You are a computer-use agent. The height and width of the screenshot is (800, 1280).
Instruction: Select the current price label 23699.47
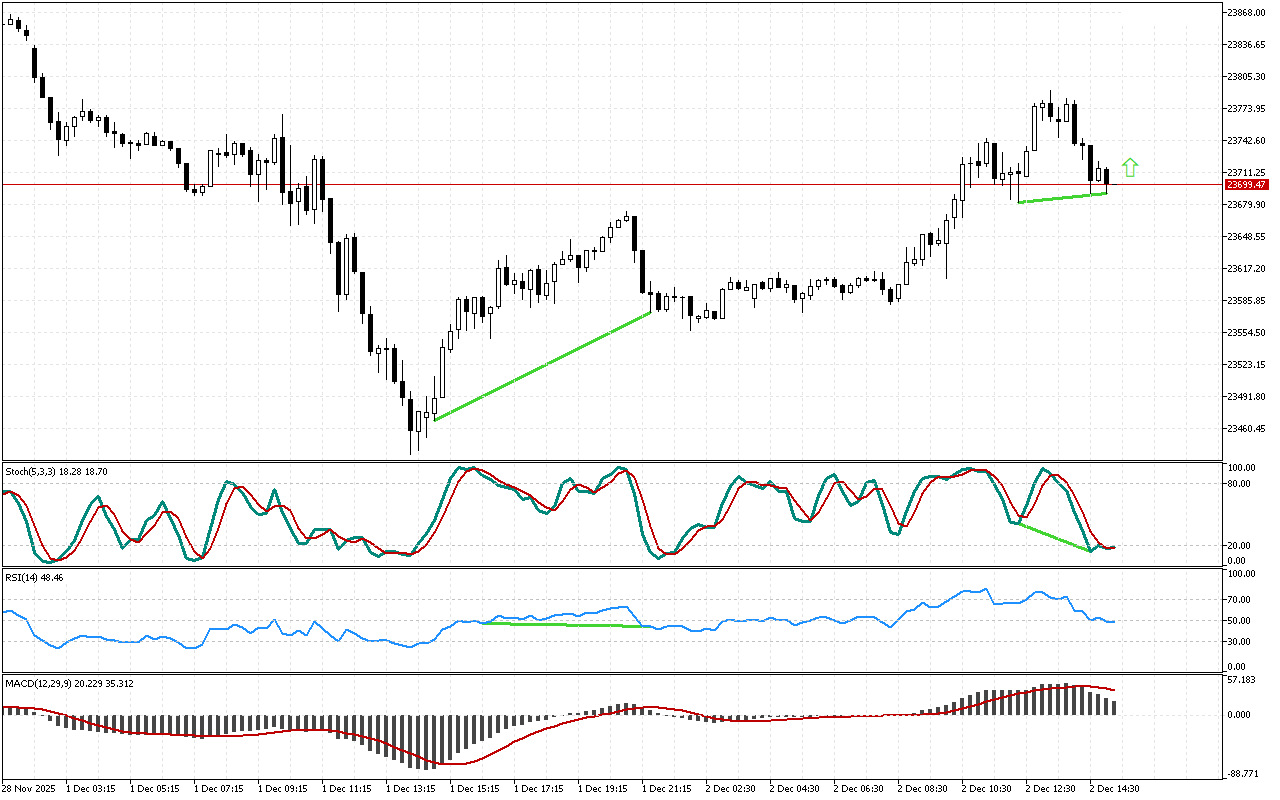[x=1246, y=185]
